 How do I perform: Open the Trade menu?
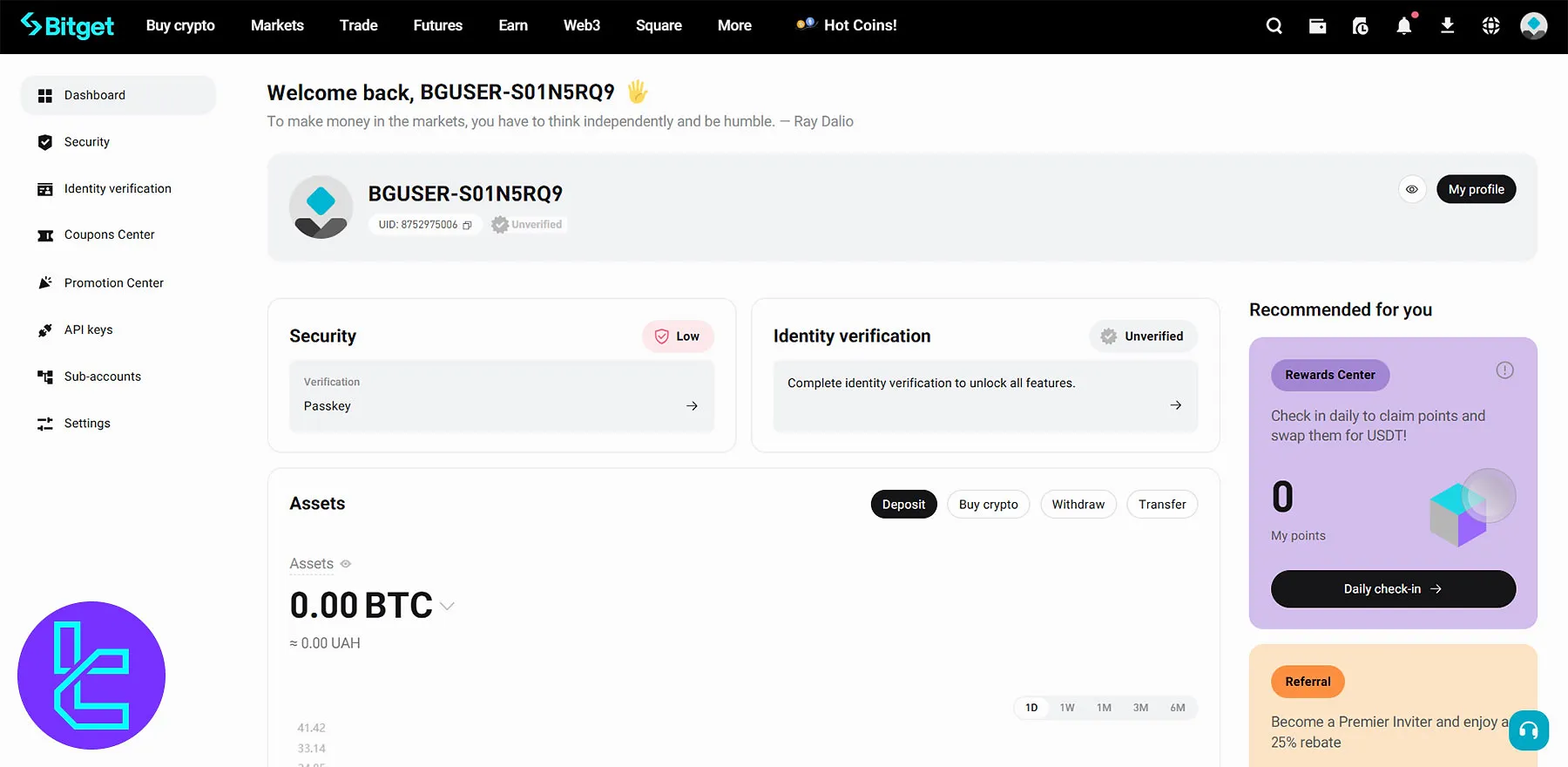coord(359,25)
